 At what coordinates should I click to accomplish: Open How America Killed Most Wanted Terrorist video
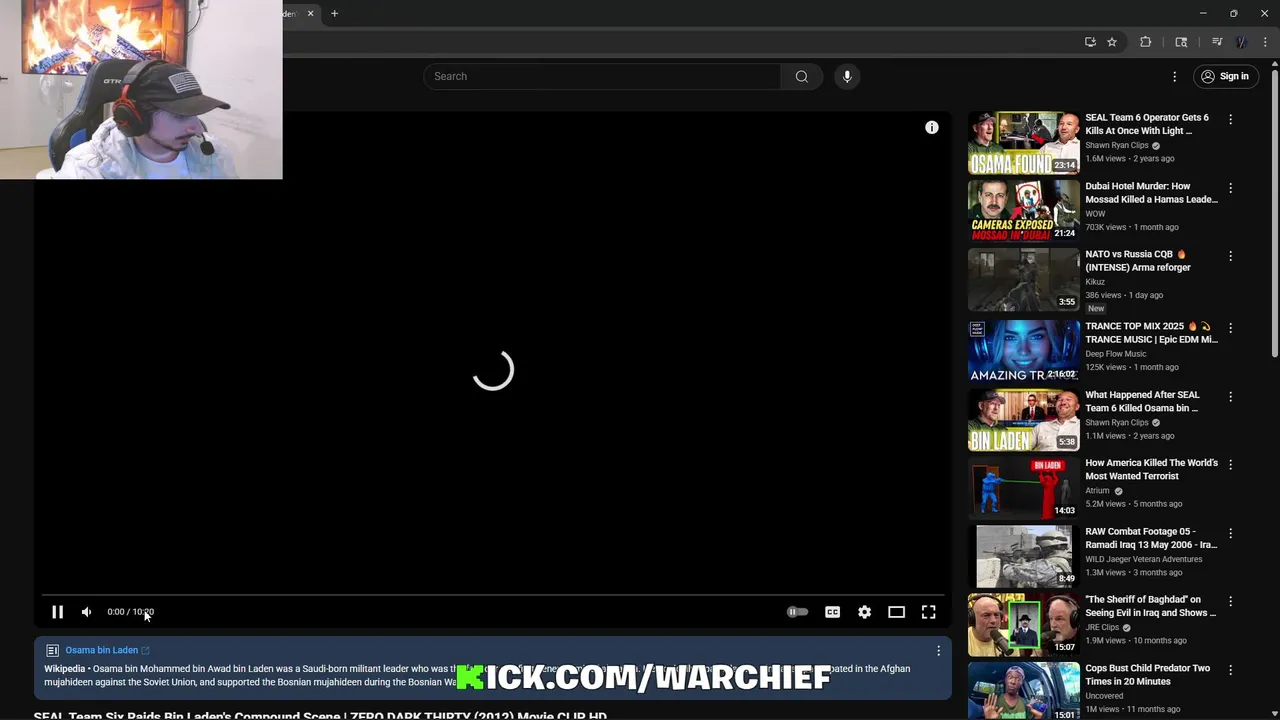click(1151, 469)
